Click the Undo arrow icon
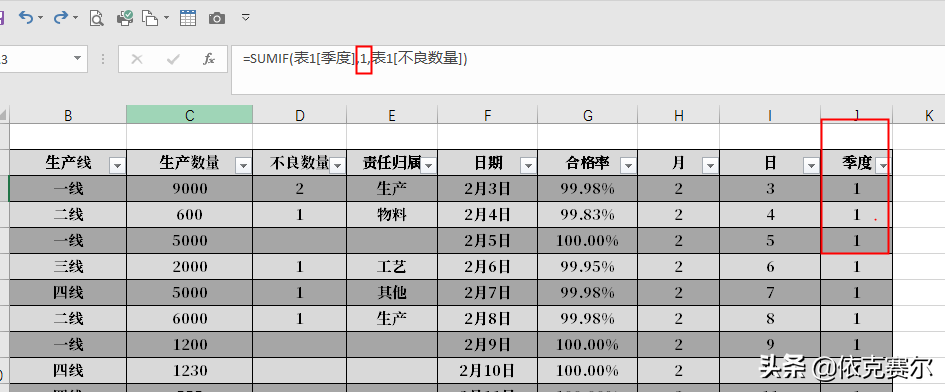The image size is (945, 392). [25, 17]
